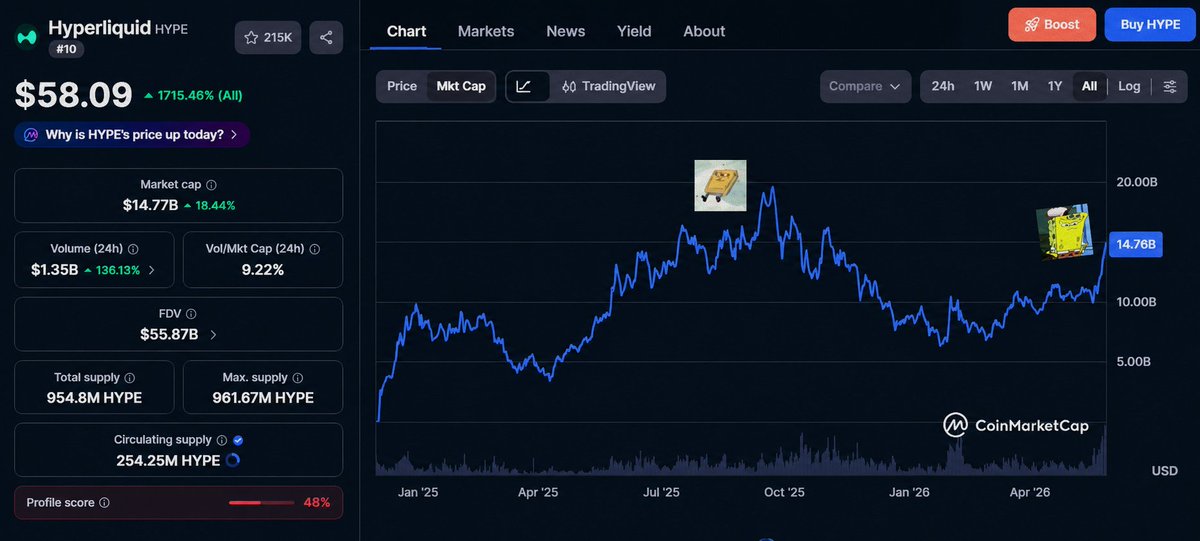This screenshot has width=1200, height=541.
Task: Click the 254.25M HYPE circulating supply value
Action: point(168,461)
